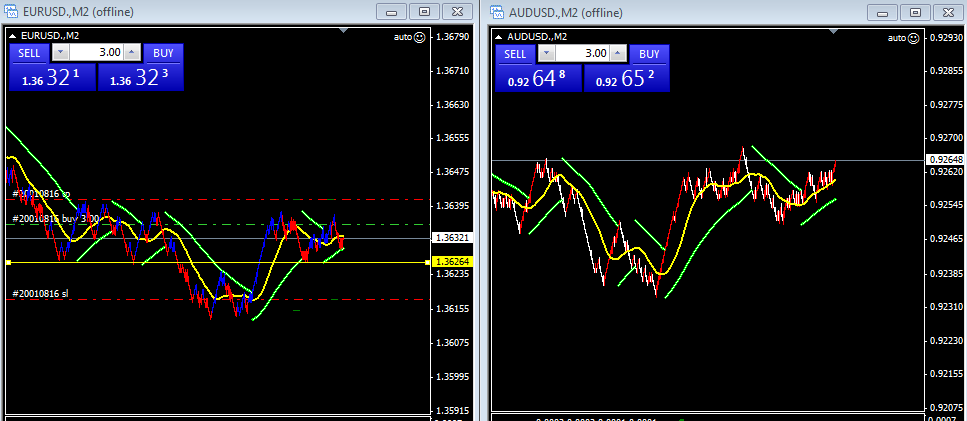
Task: Click EURUSD buy price 1.36 32 tile
Action: (141, 77)
